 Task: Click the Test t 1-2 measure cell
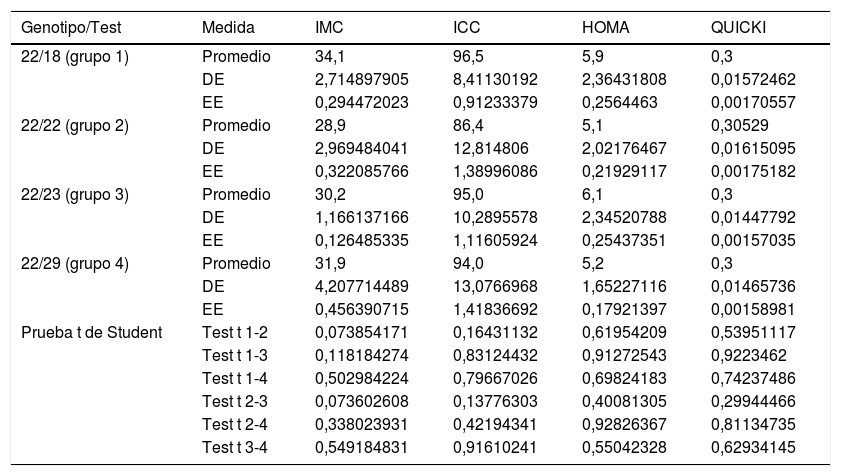(x=235, y=333)
